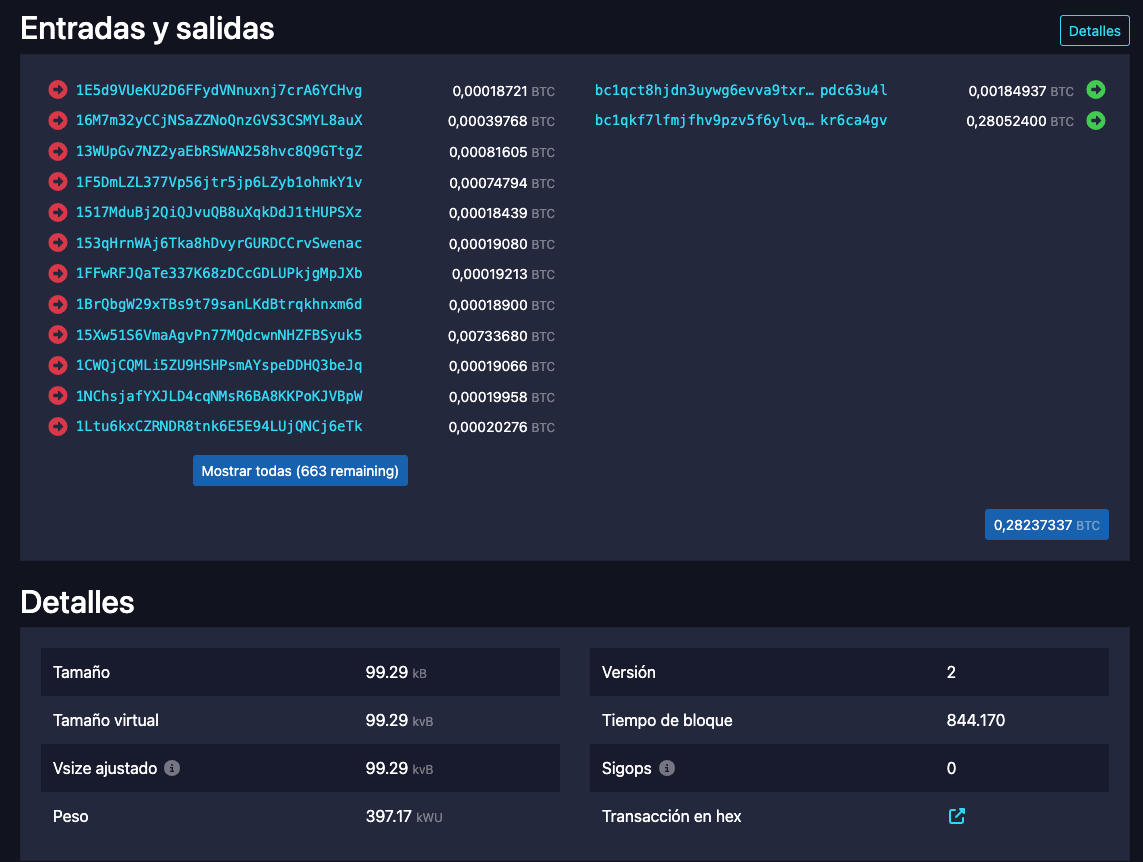Open input address 1FFwRFJQaTe337K68zDCcGDLUPkjgMpJXb
The width and height of the screenshot is (1143, 862).
[x=219, y=274]
